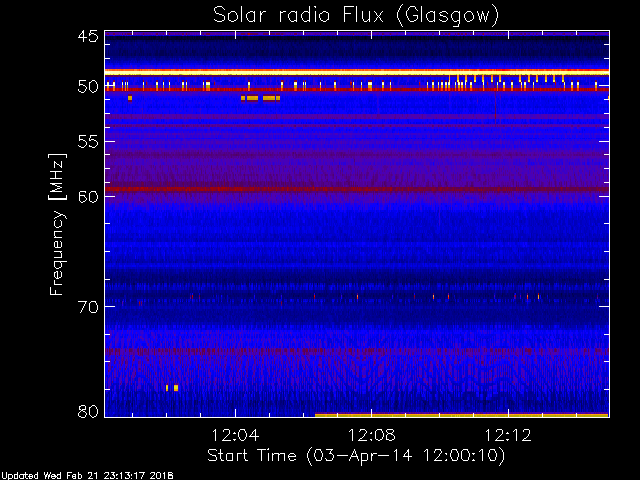Screen dimensions: 640x480
Task: Click the 12:12 time axis label
Action: coord(508,435)
